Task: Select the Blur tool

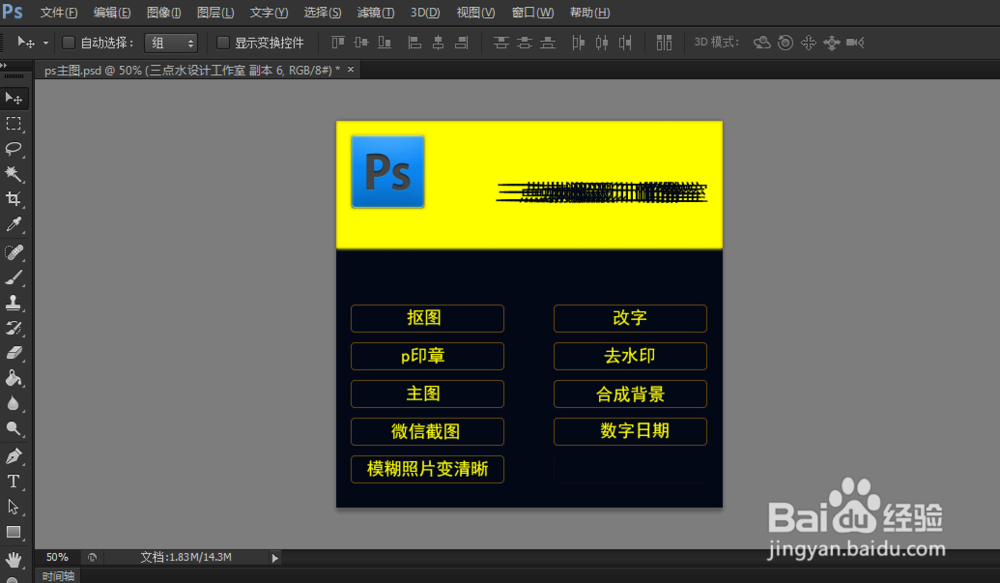Action: pos(13,403)
